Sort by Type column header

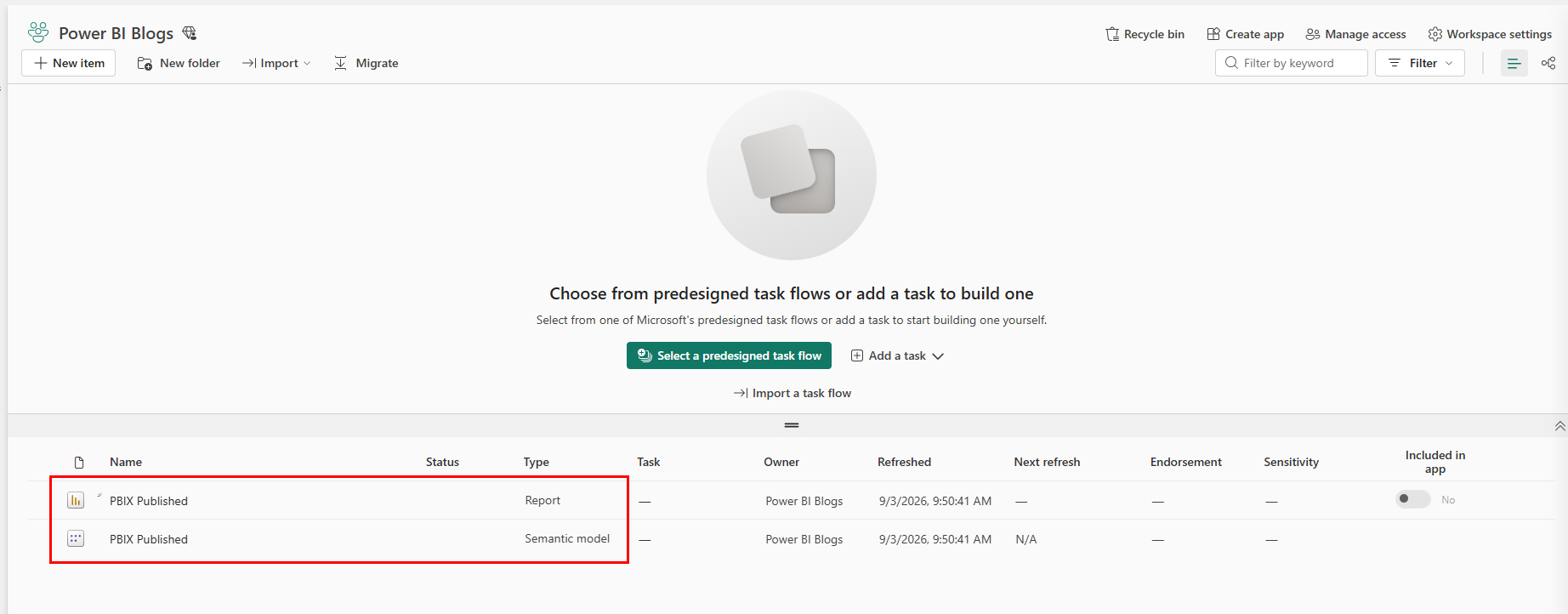(x=536, y=462)
